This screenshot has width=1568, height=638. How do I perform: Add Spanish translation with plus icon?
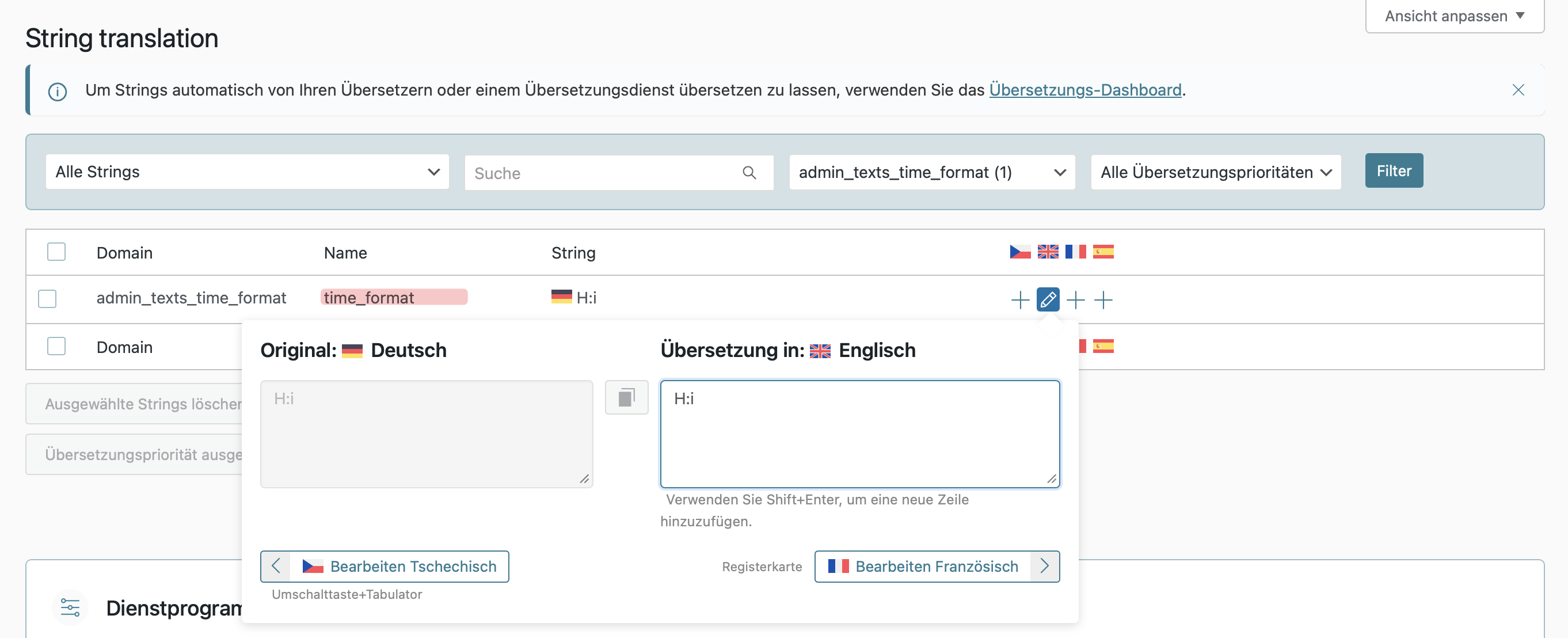1103,299
